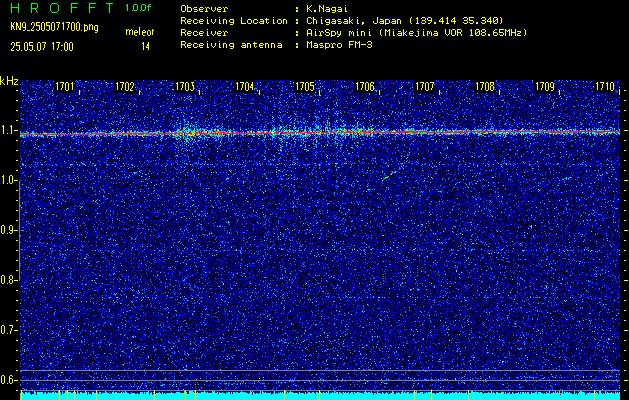
Task: Click the Maspro FM-3 antenna text
Action: (x=337, y=45)
